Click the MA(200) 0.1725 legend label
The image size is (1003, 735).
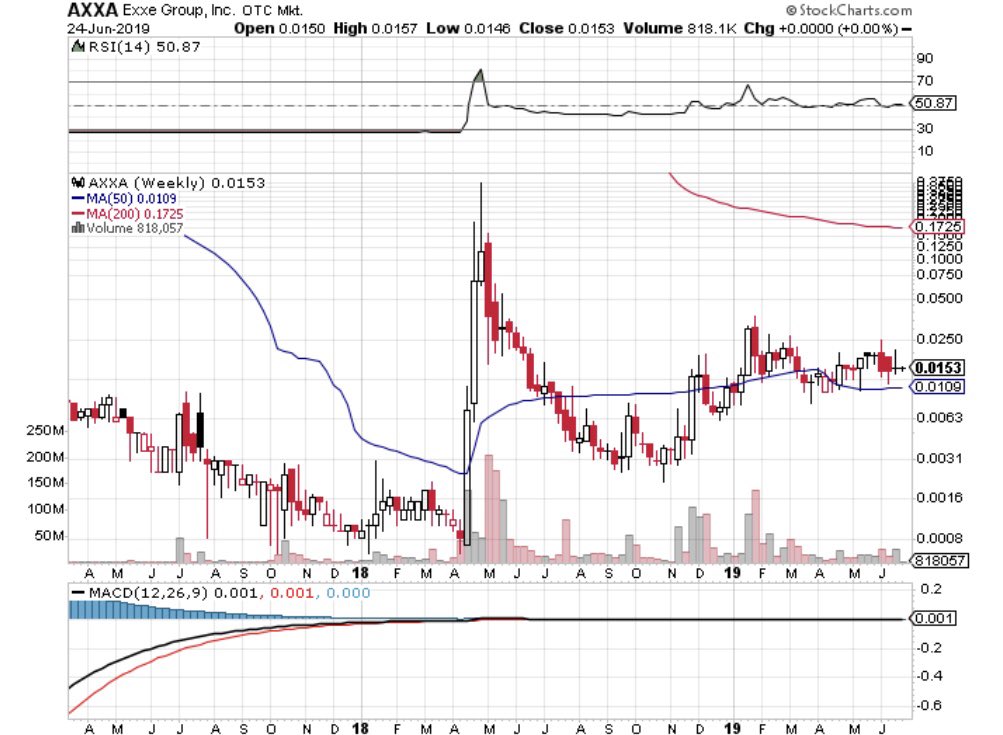pos(134,214)
